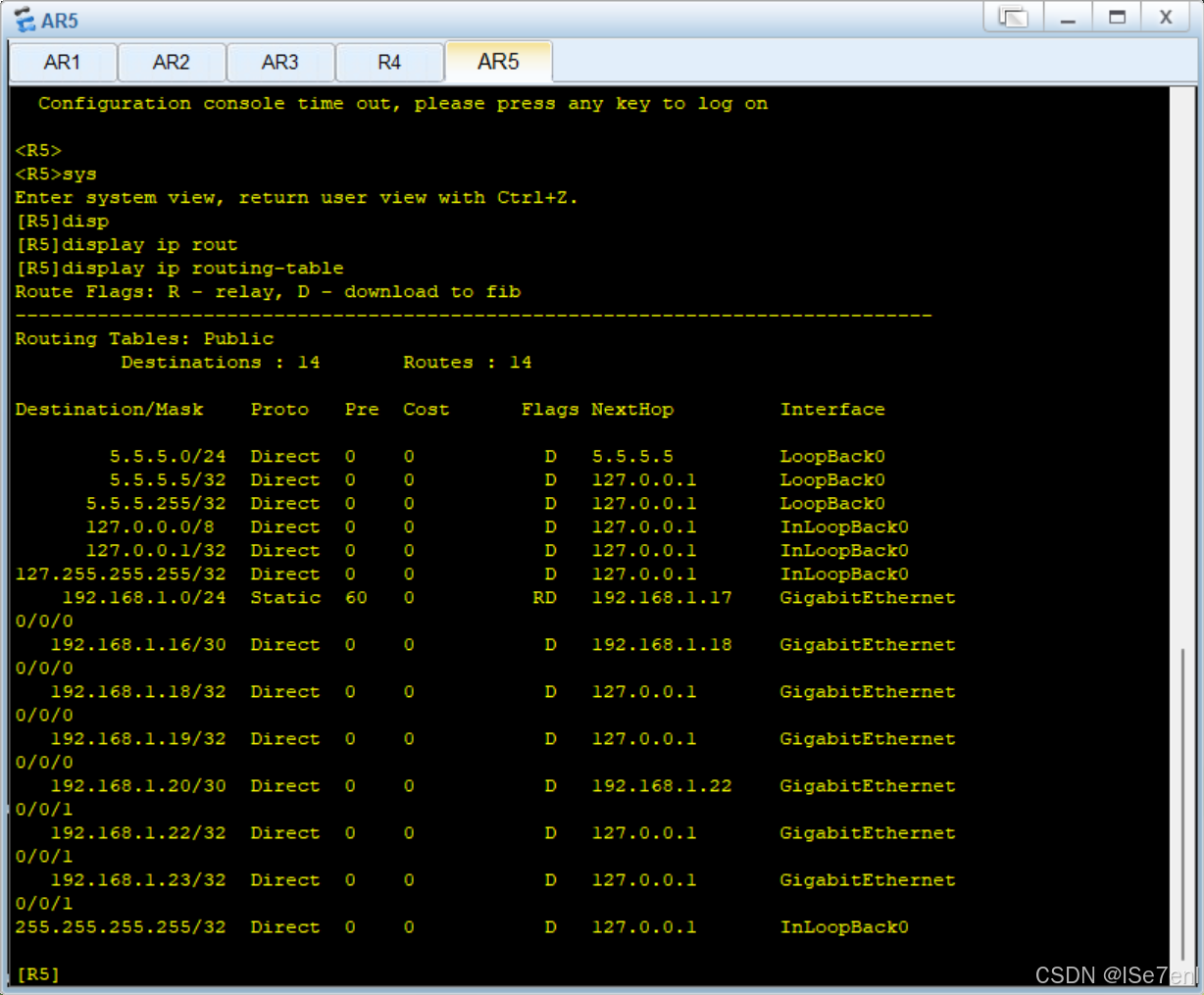Click the Static protocol entry
Viewport: 1204px width, 995px height.
pos(285,598)
